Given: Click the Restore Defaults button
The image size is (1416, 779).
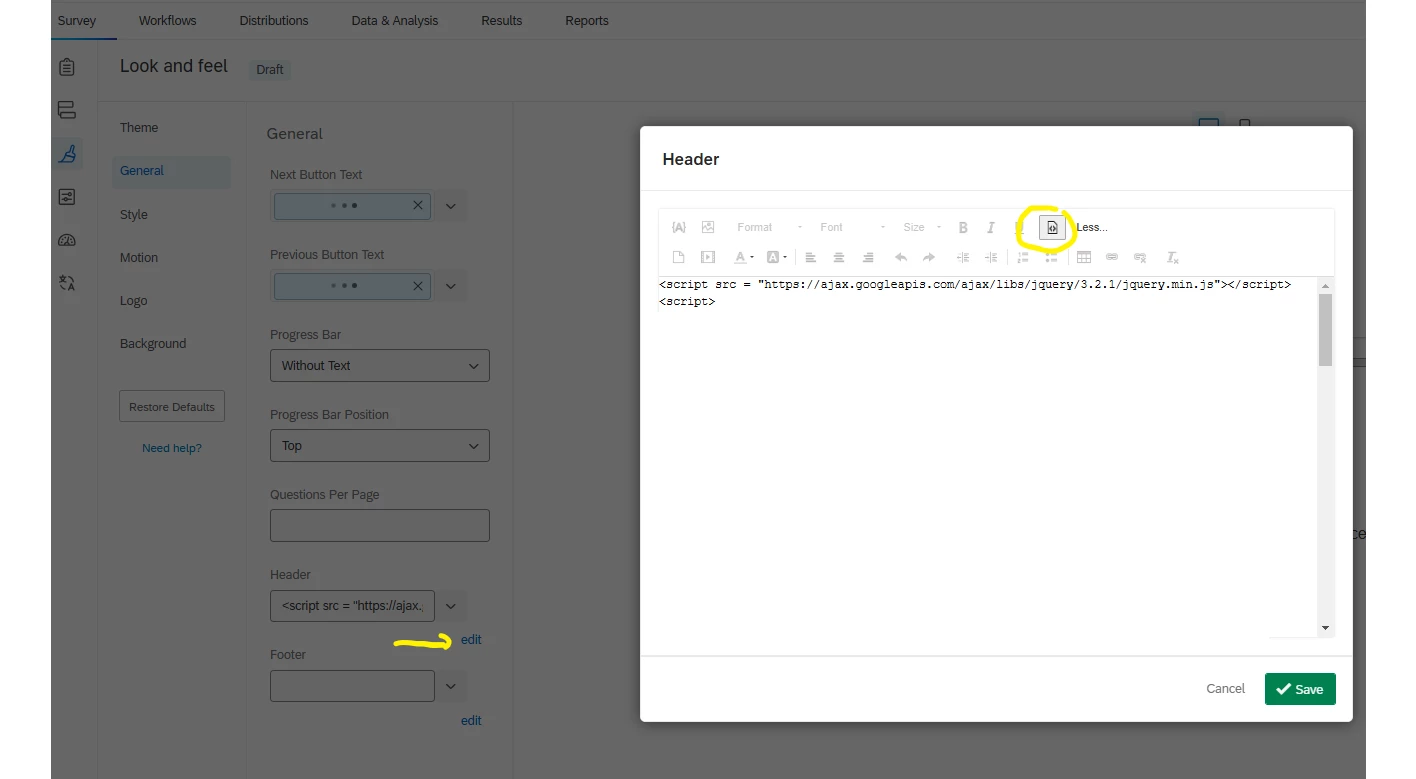Looking at the screenshot, I should coord(172,407).
